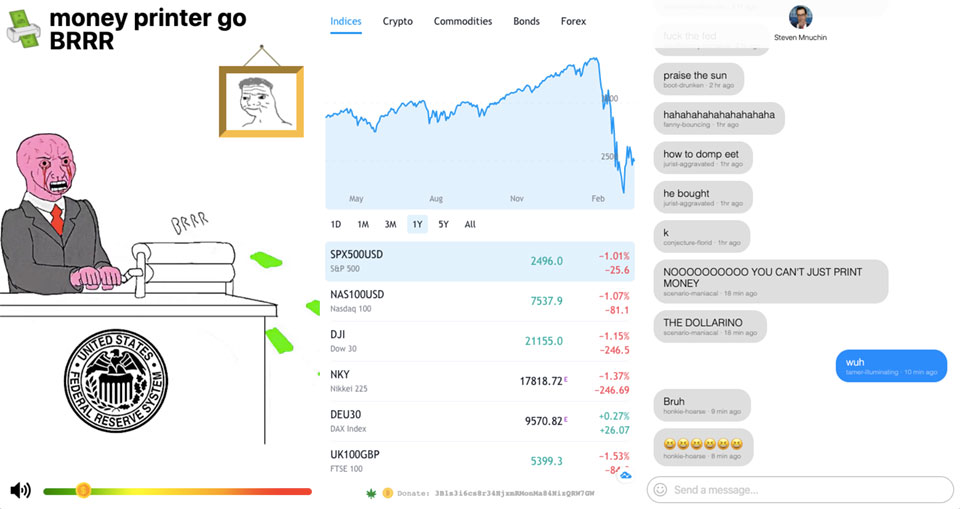Adjust the printer speed color slider
This screenshot has height=509, width=960.
84,491
